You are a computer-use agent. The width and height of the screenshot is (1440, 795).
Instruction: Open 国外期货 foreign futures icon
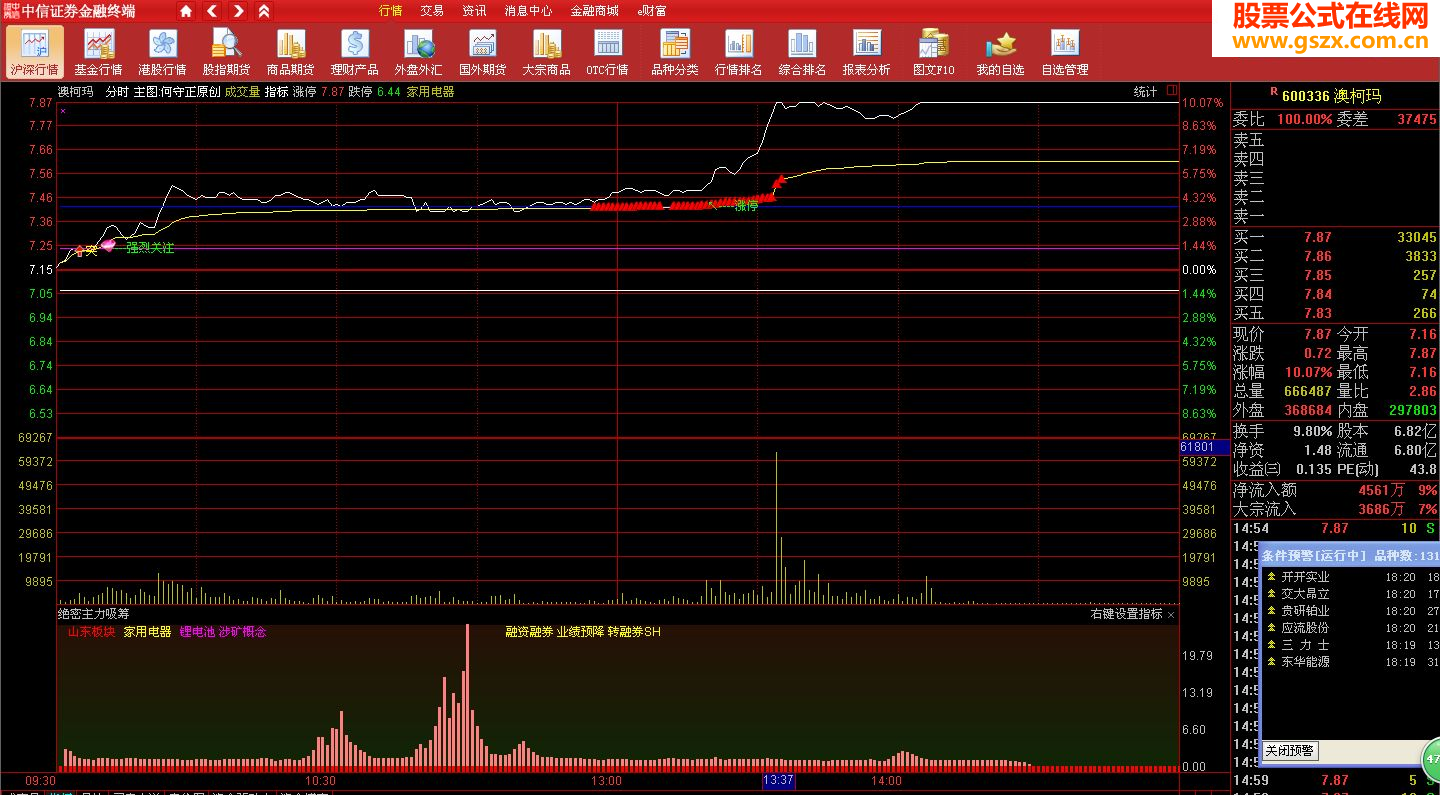point(482,52)
